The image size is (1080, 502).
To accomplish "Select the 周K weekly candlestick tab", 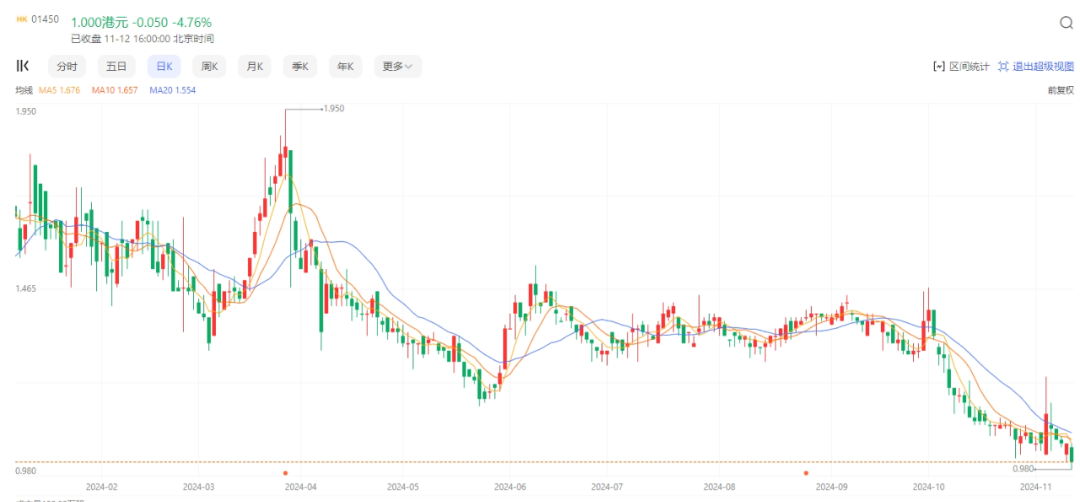I will [x=209, y=67].
